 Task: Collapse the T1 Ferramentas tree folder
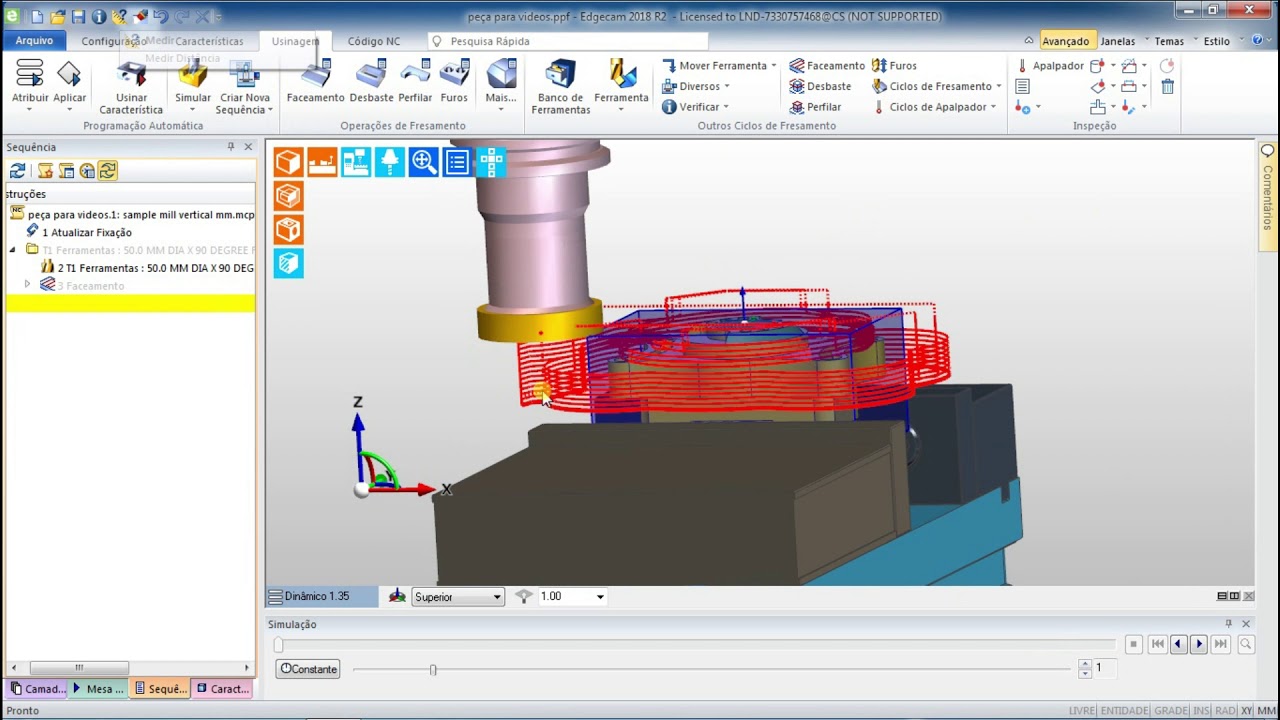point(13,250)
